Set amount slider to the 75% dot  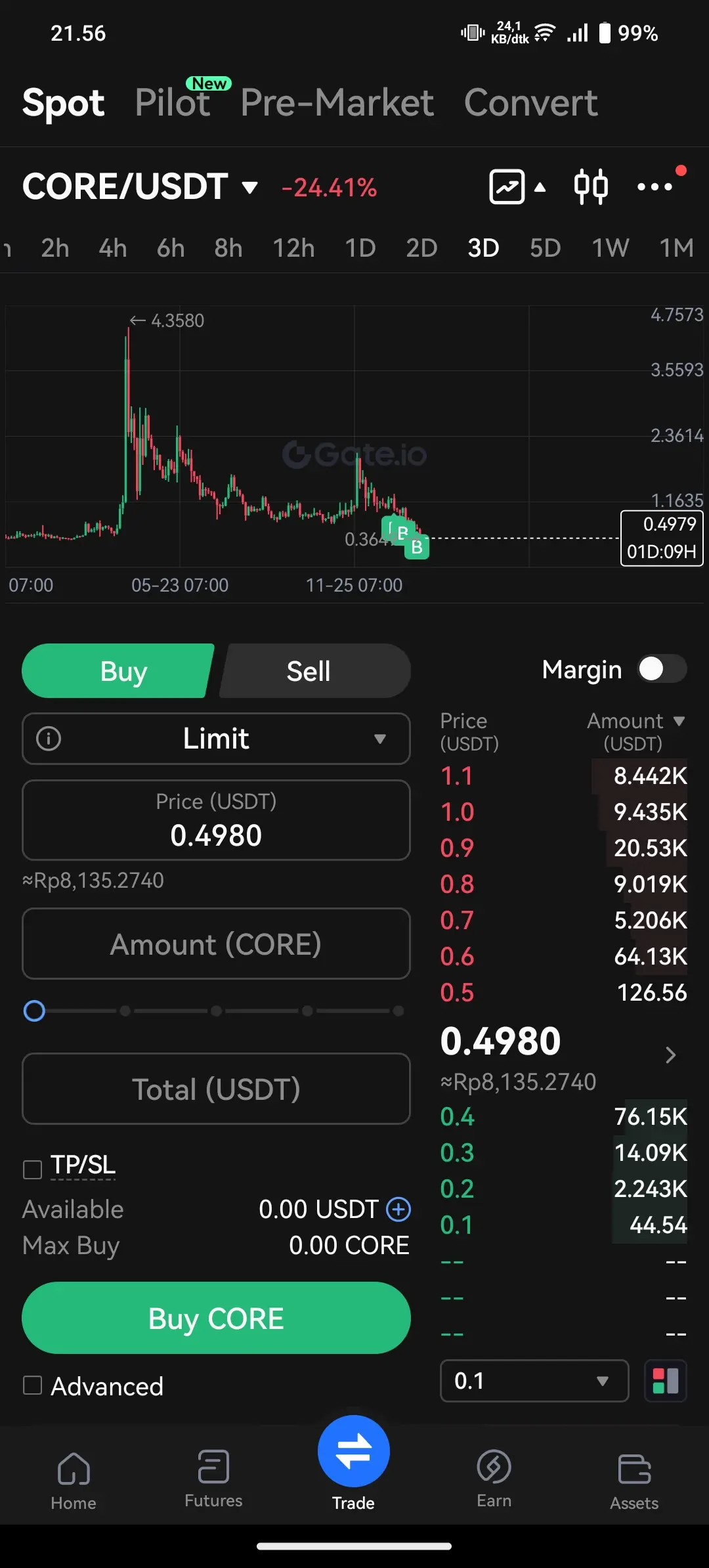(307, 1011)
